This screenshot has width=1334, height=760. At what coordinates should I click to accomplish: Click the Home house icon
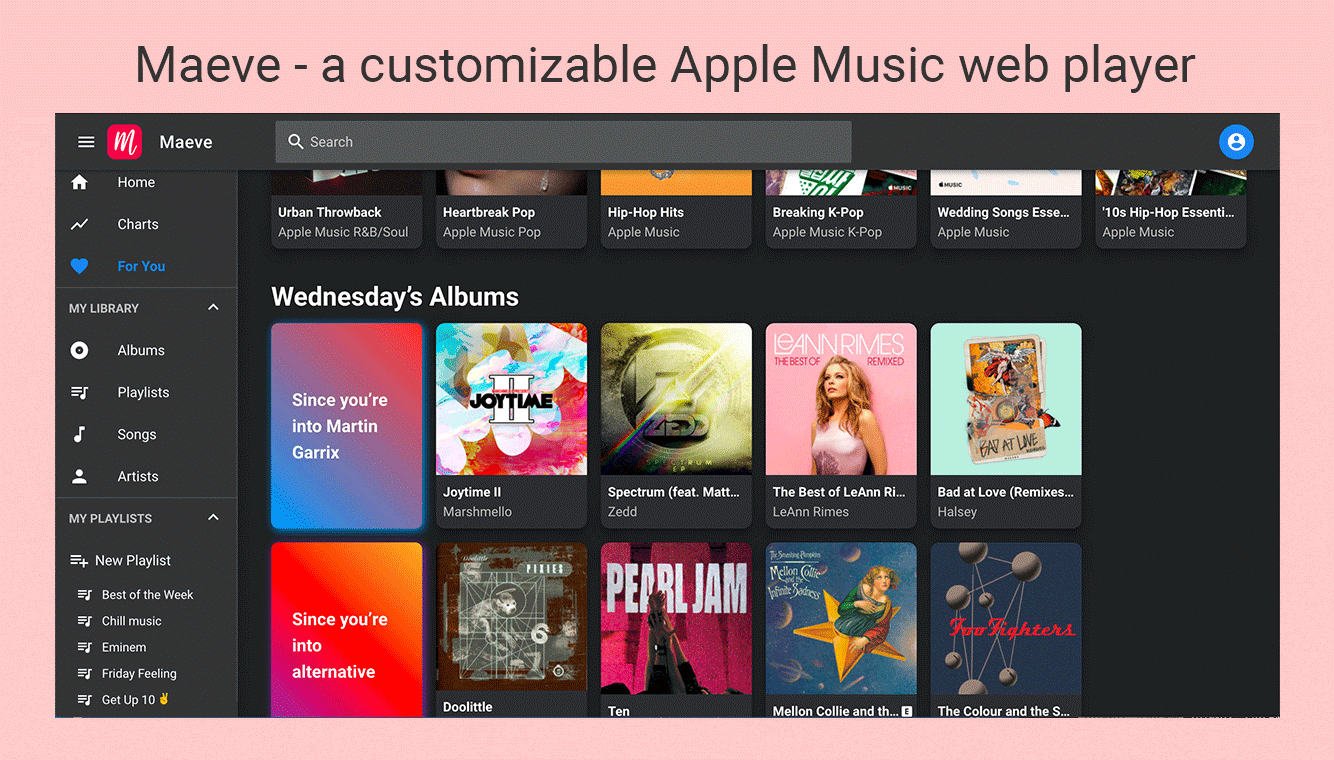pyautogui.click(x=79, y=182)
